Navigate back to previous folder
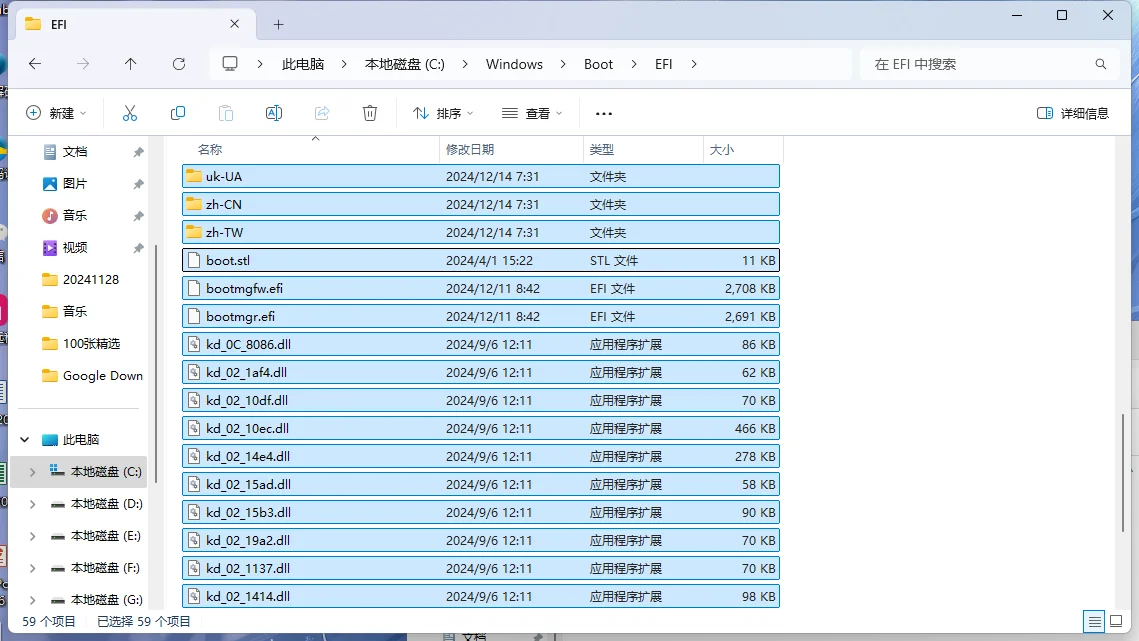This screenshot has height=641, width=1139. coord(35,64)
